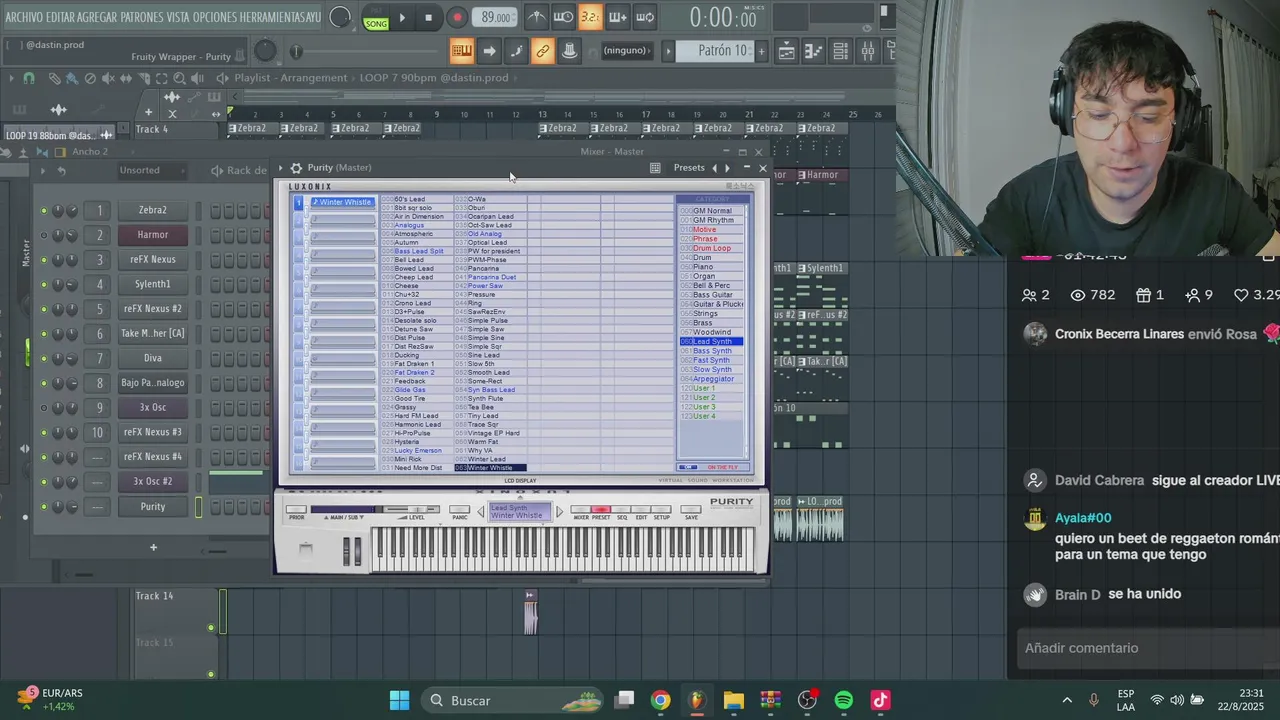1280x720 pixels.
Task: Select the playlist Paint brush tool
Action: click(72, 78)
